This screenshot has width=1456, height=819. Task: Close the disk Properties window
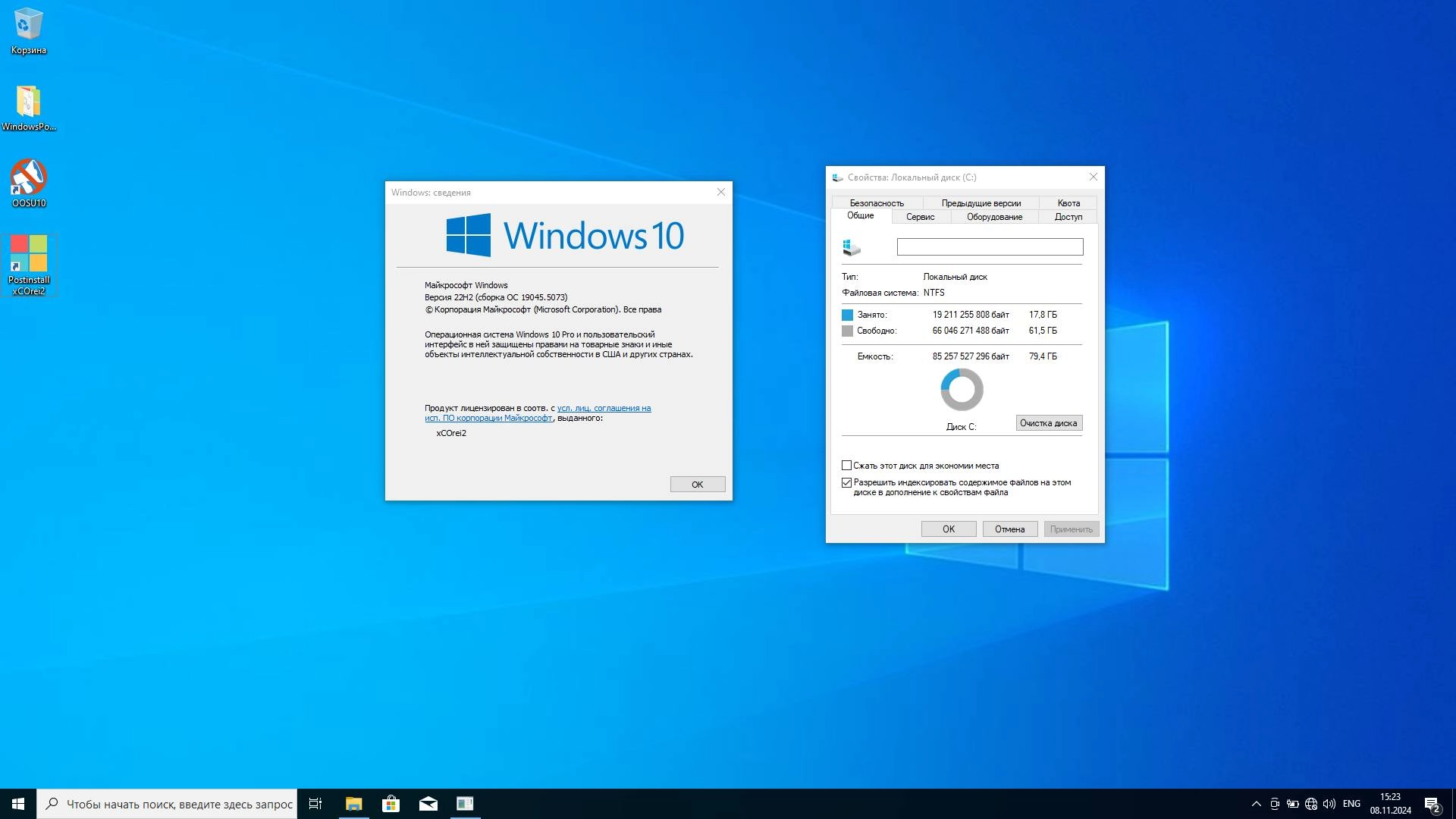pos(1094,177)
